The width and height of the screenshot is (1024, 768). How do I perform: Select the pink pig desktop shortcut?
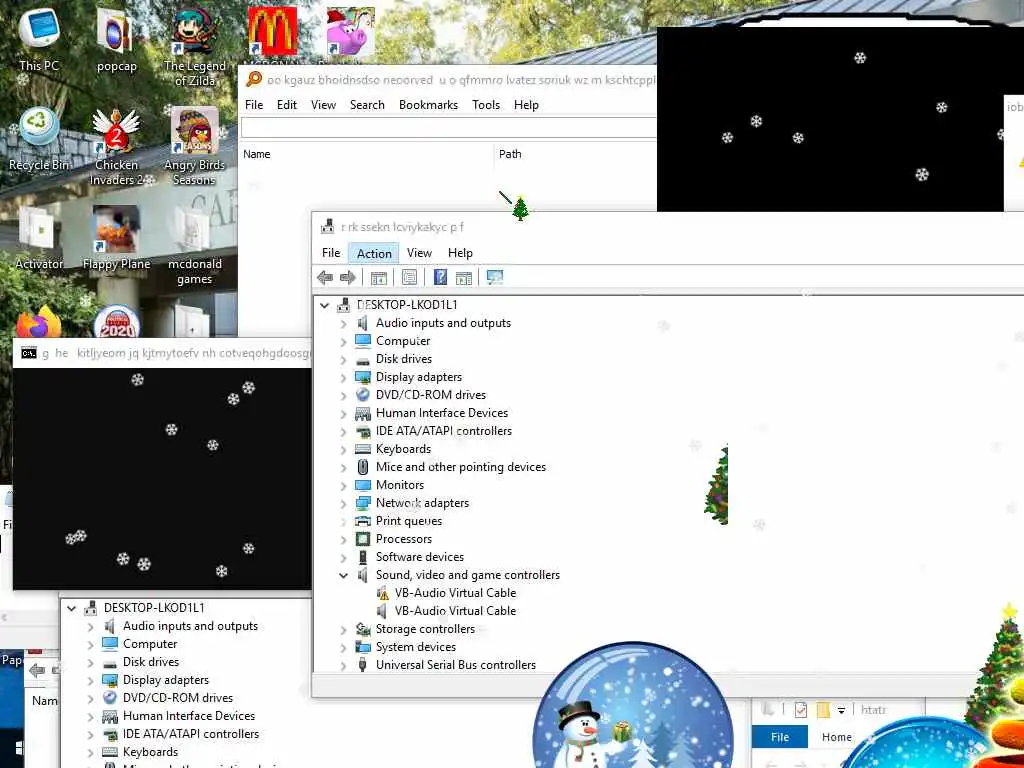coord(351,31)
